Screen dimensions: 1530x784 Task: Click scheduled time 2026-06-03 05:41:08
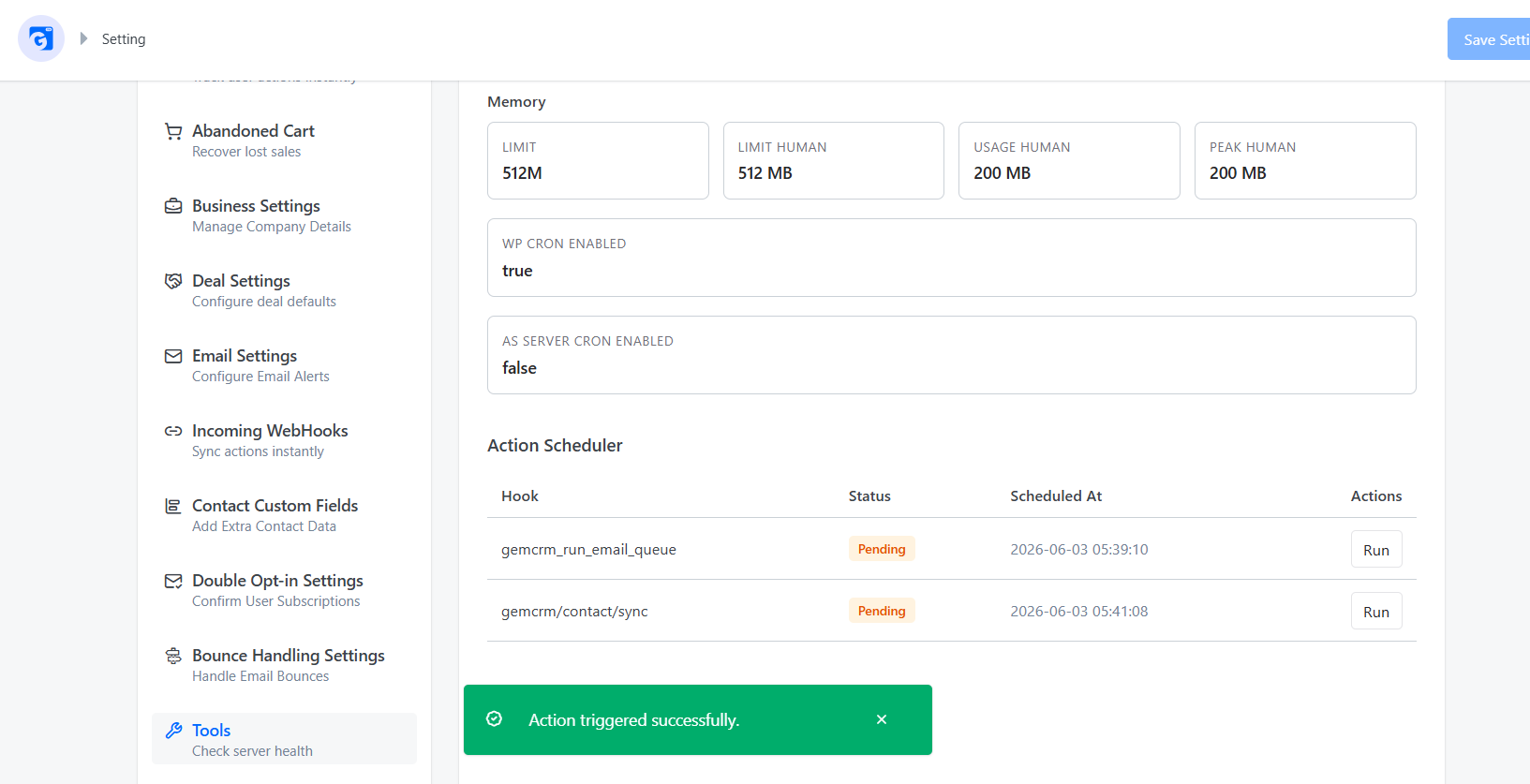click(x=1078, y=612)
